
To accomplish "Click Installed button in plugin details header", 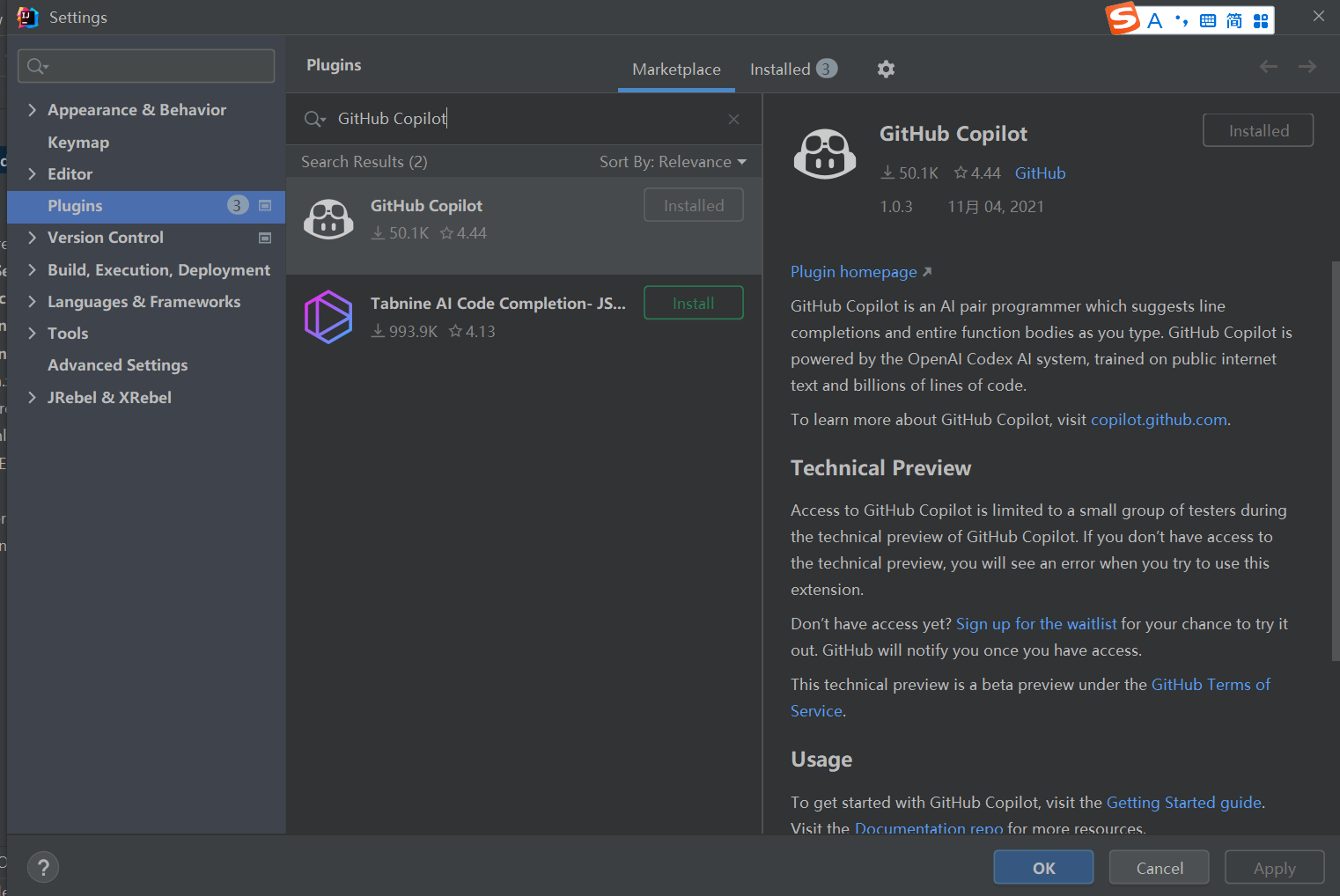I will [1258, 130].
